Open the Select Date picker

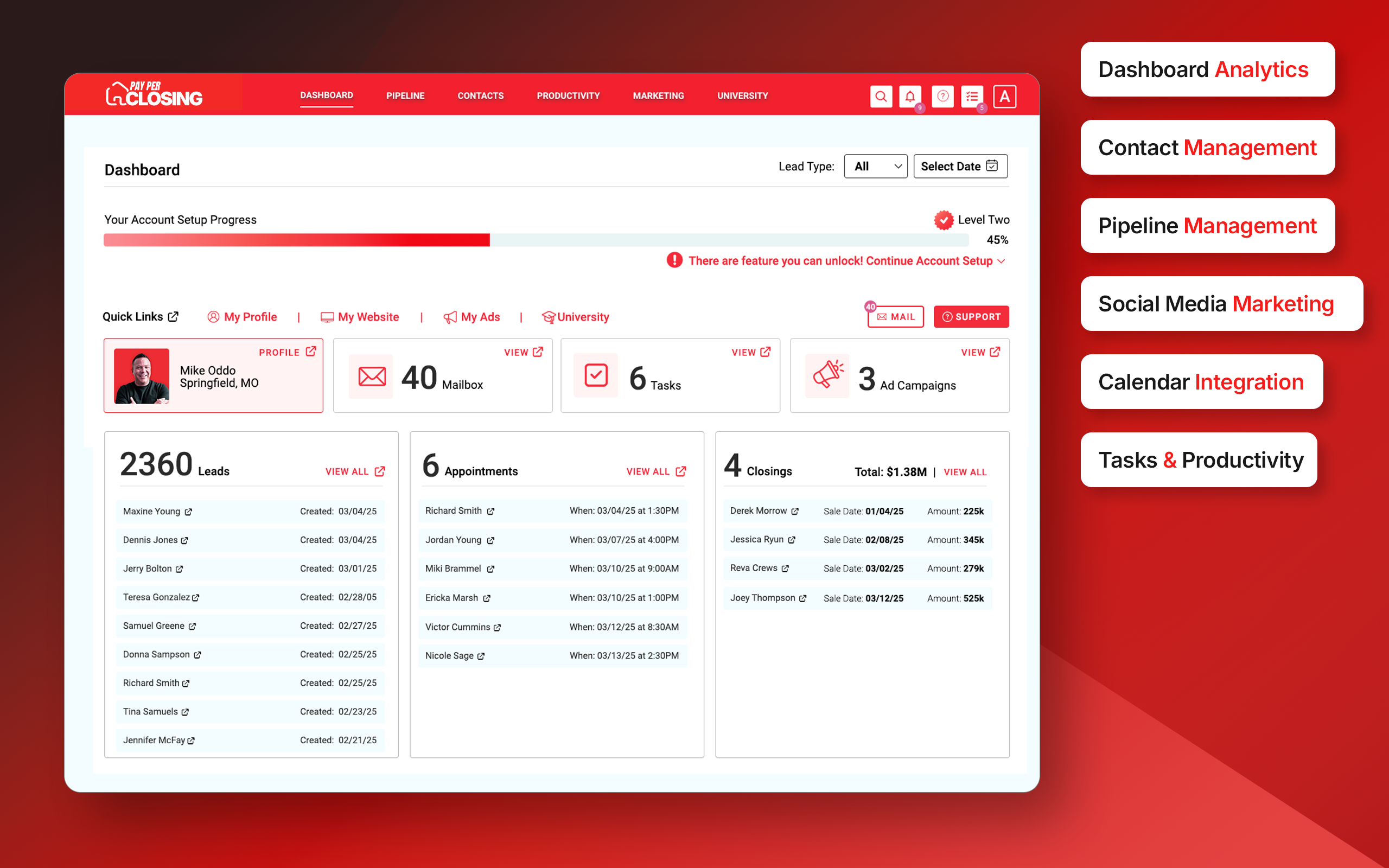960,167
